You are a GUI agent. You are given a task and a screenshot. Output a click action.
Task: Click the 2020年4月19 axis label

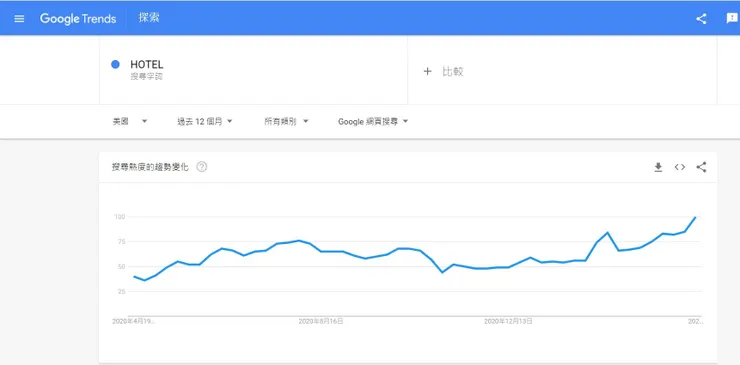pyautogui.click(x=134, y=322)
